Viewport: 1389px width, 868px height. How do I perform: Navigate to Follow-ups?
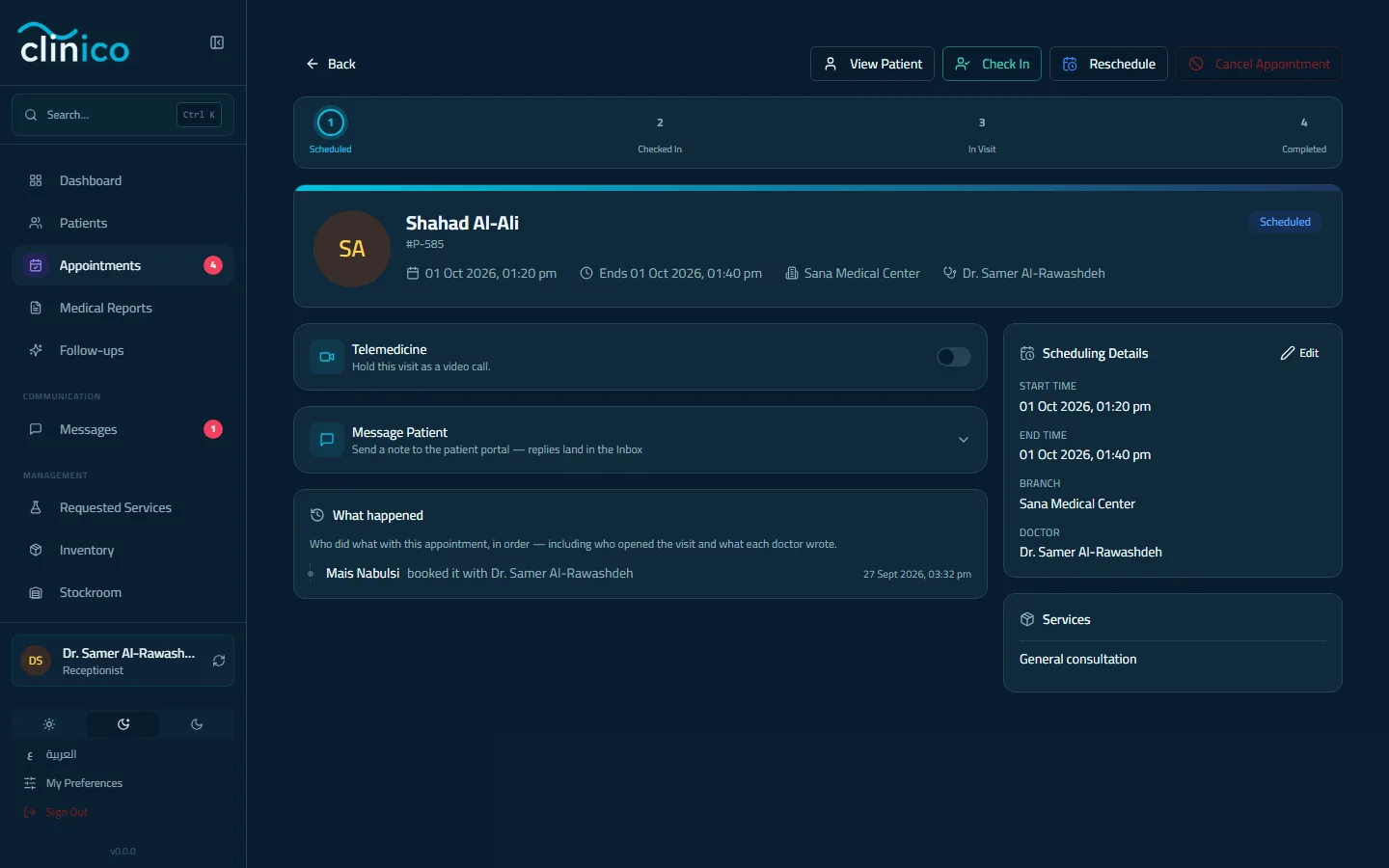point(123,350)
